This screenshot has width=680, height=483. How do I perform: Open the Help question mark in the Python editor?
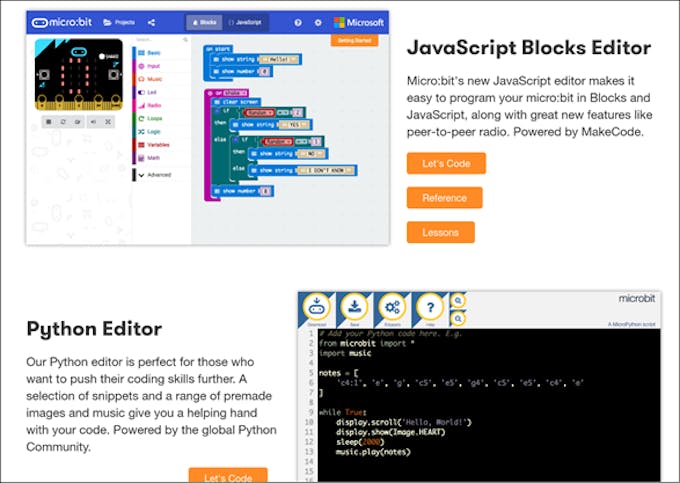click(430, 309)
